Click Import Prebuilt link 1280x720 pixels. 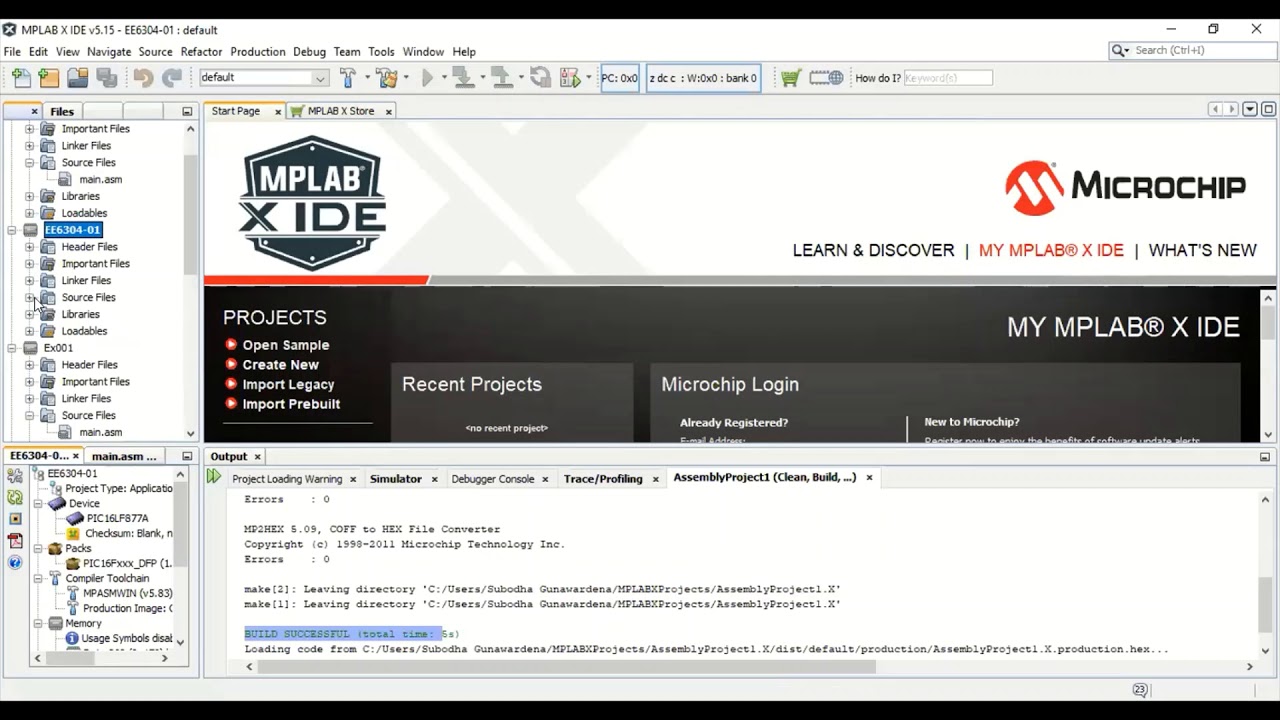[x=291, y=404]
